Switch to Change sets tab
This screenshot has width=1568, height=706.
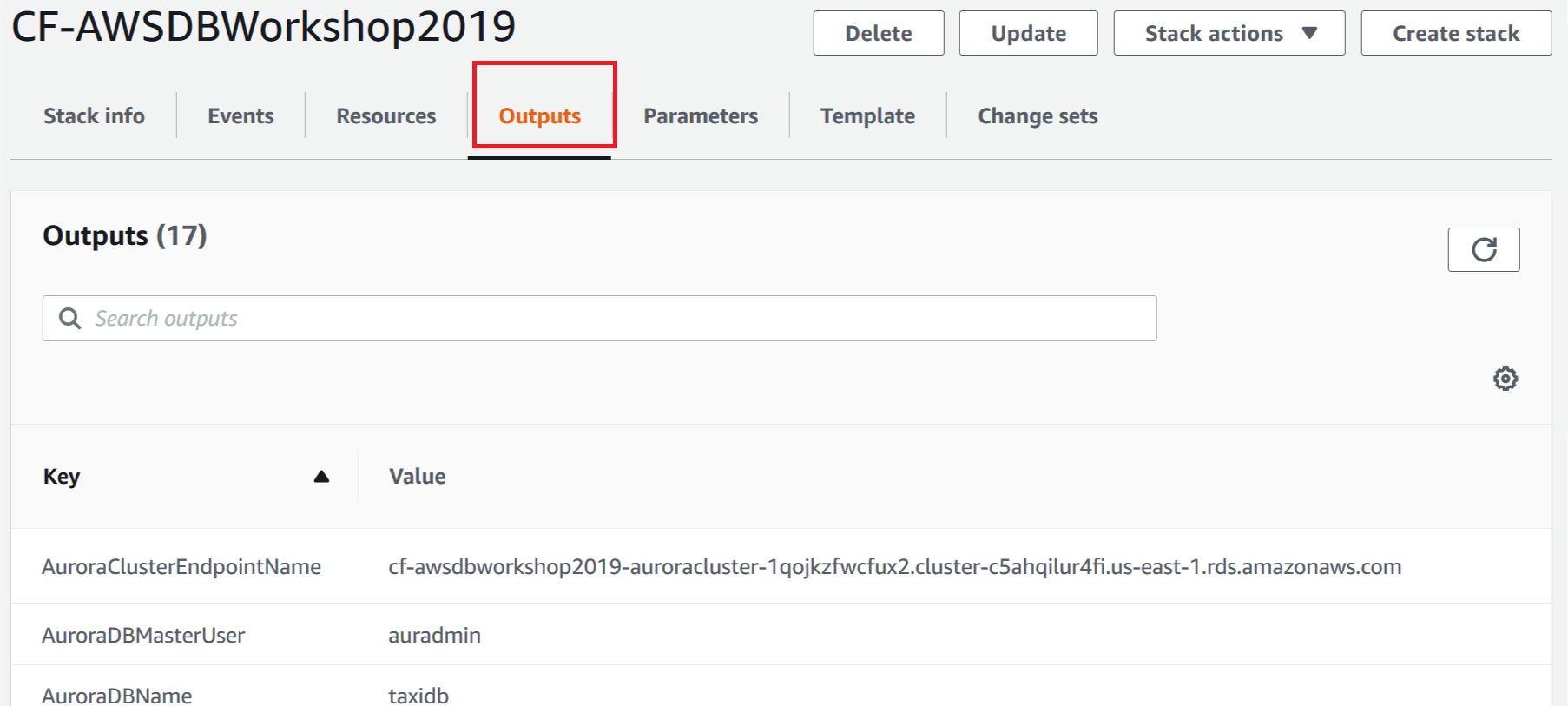coord(1038,115)
